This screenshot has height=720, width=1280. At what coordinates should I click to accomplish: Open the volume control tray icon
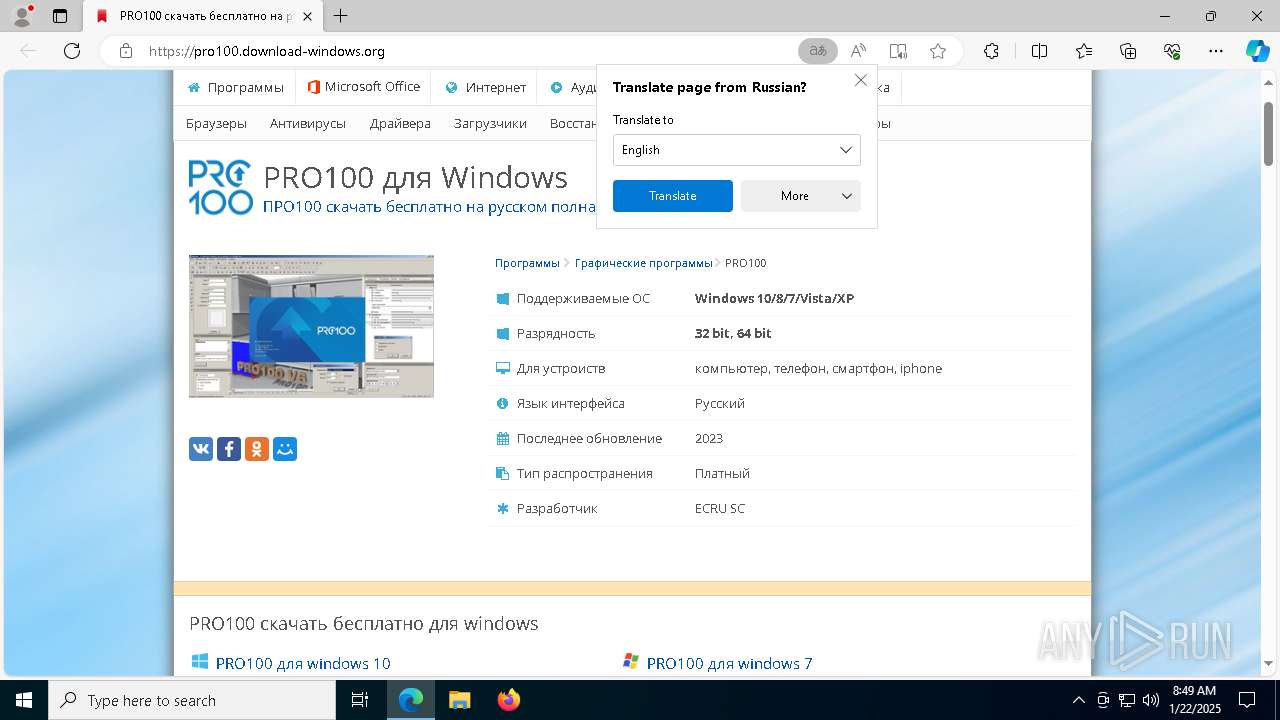pos(1151,700)
